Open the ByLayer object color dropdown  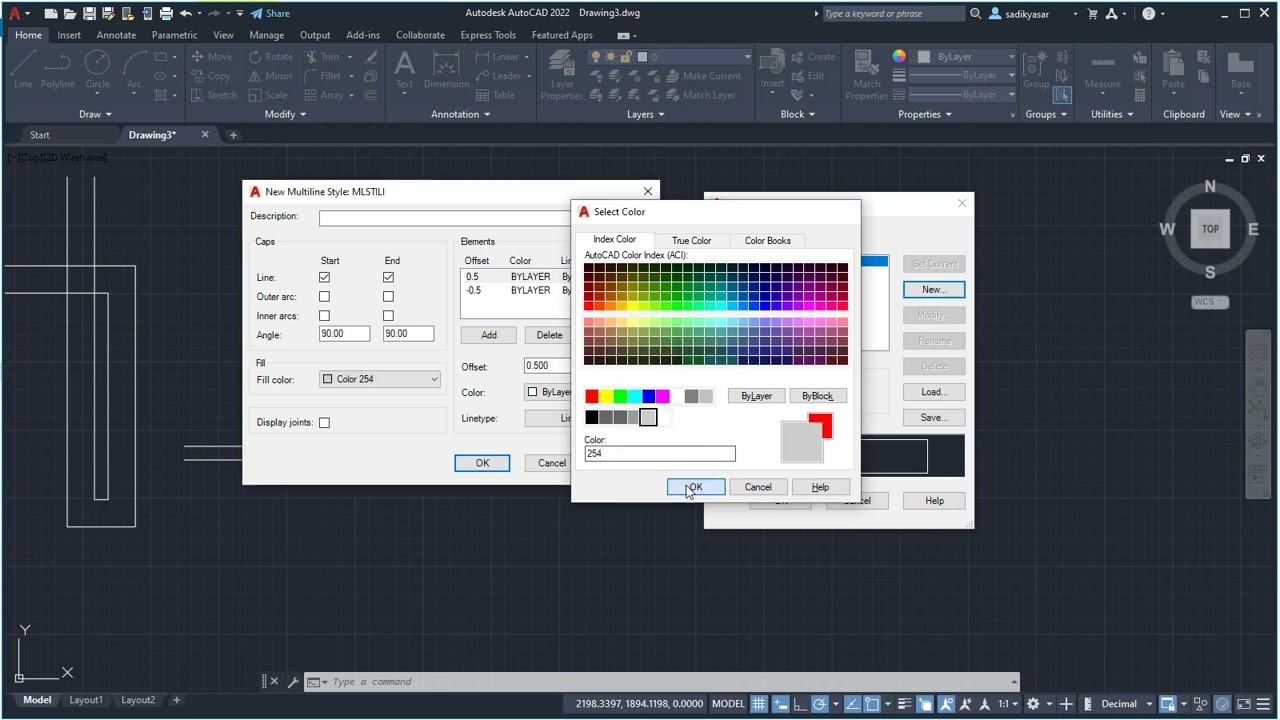tap(966, 57)
